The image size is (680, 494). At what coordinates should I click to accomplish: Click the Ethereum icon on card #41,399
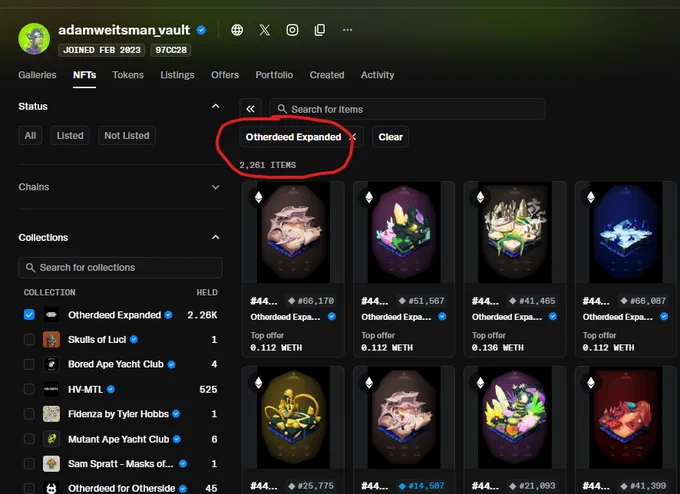pos(591,383)
